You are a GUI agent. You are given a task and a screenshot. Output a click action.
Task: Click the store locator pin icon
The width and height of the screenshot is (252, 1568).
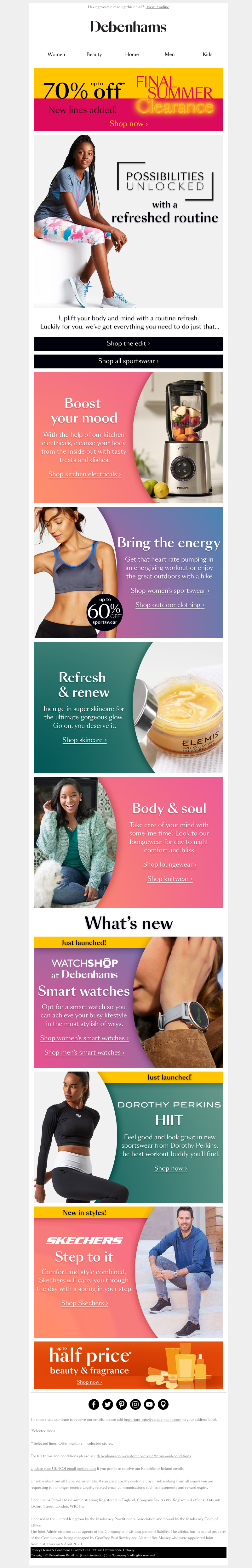tap(163, 1404)
